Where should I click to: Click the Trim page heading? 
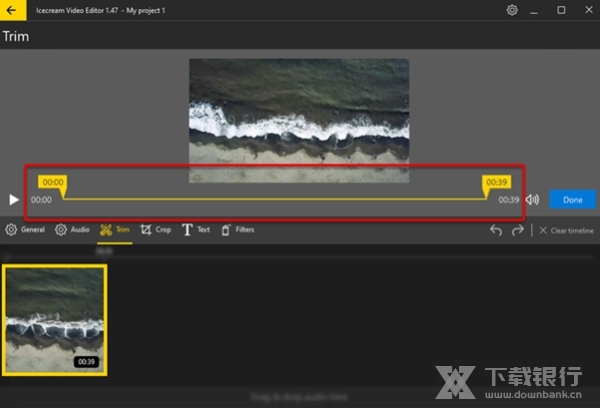(16, 36)
